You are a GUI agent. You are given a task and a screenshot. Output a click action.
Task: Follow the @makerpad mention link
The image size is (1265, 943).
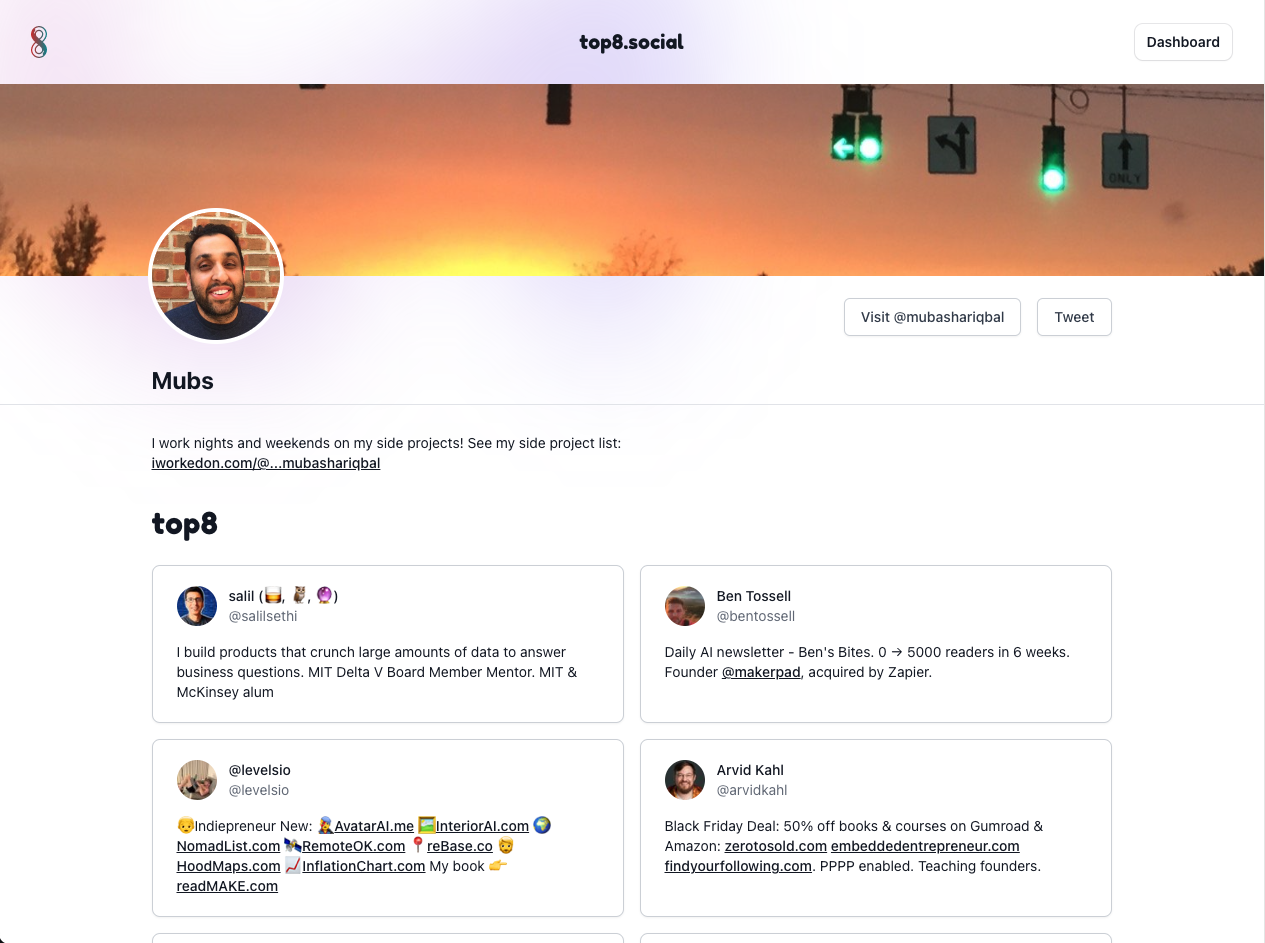point(761,672)
